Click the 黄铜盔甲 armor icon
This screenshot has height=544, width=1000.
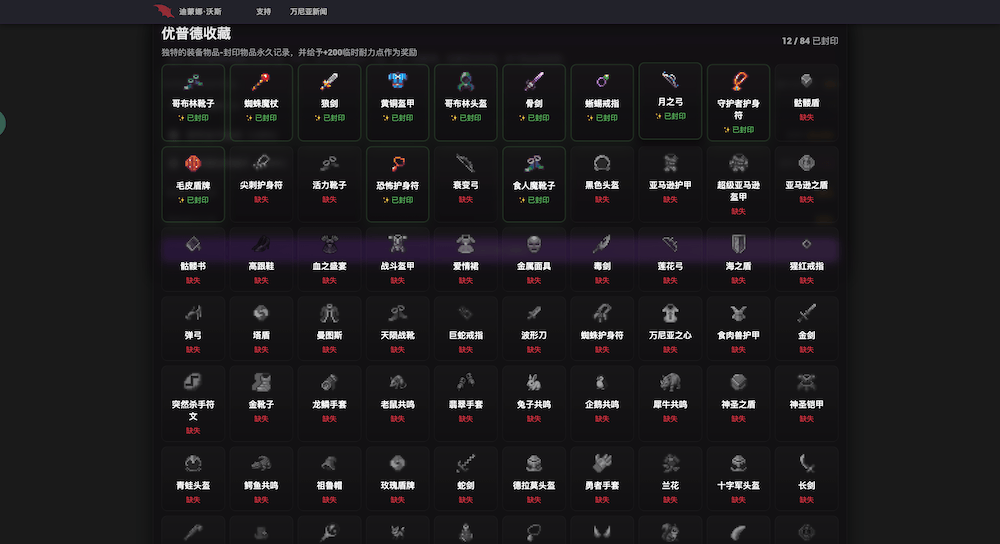click(x=397, y=82)
